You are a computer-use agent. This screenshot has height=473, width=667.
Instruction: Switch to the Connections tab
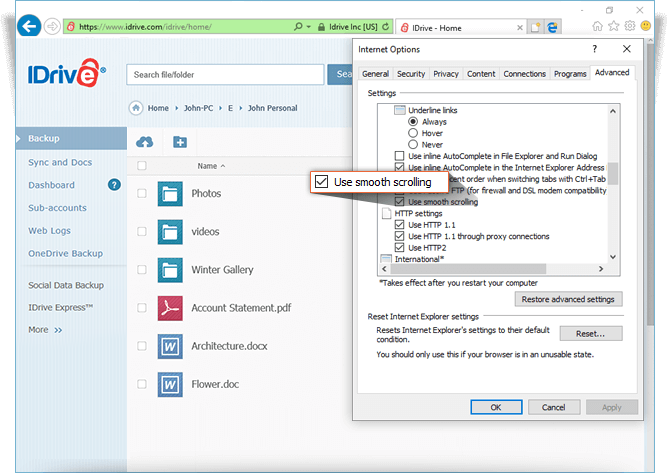point(524,74)
